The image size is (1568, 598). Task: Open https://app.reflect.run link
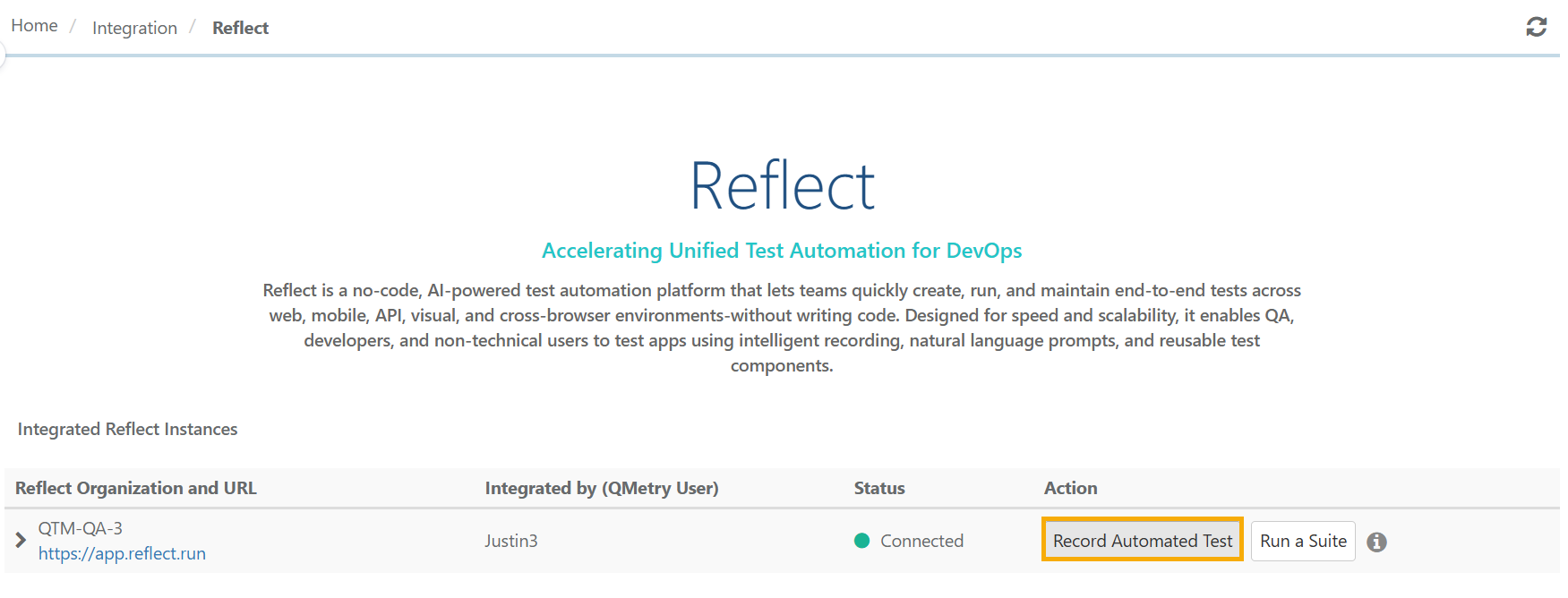(122, 553)
